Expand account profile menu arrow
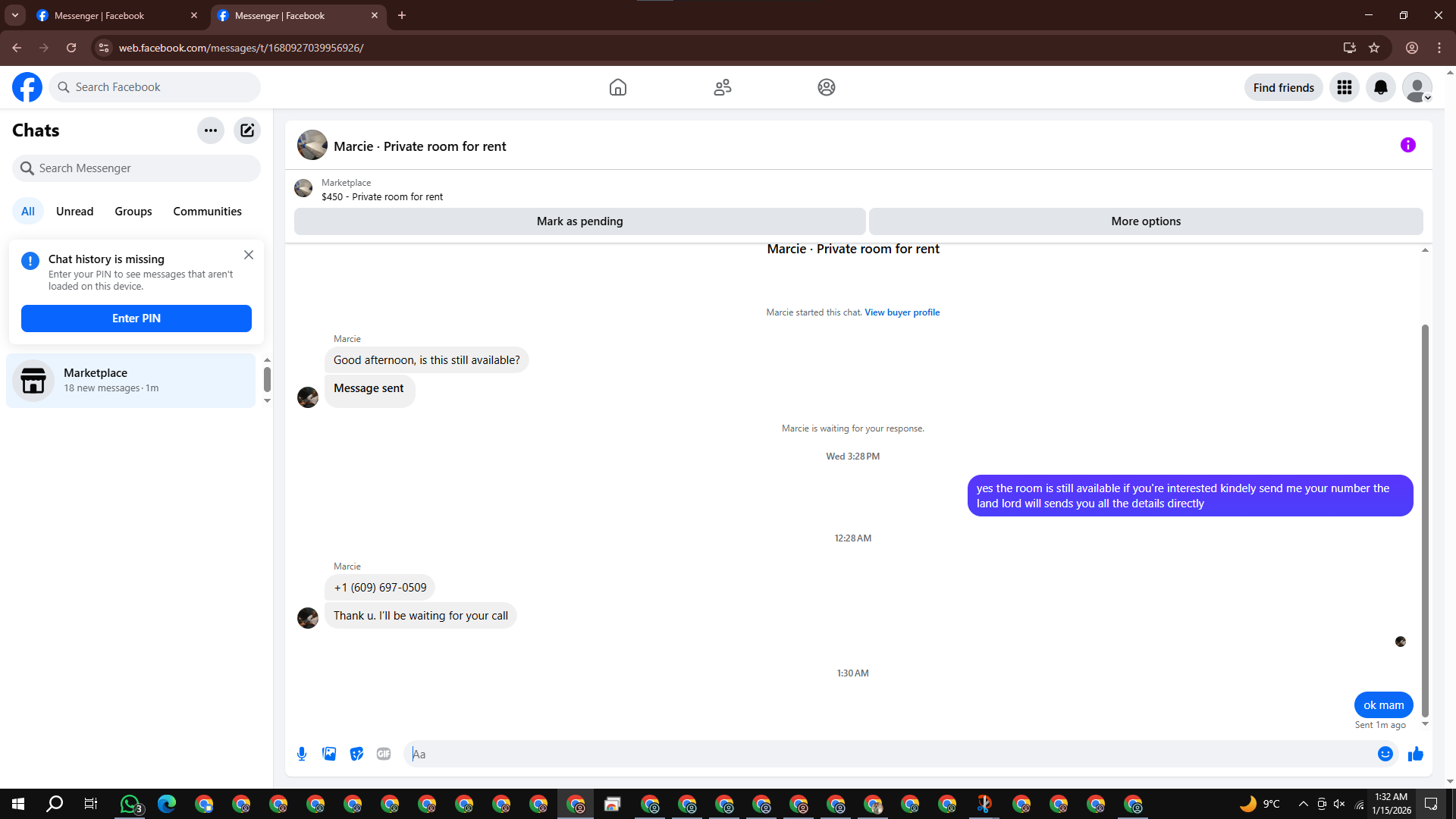The width and height of the screenshot is (1456, 819). click(x=1427, y=98)
